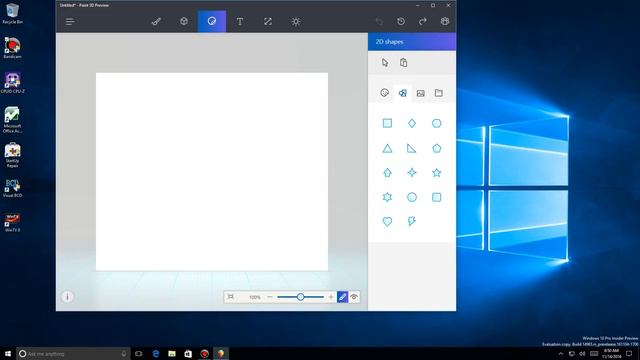Pick the rounded square shape
This screenshot has width=640, height=360.
pyautogui.click(x=437, y=197)
